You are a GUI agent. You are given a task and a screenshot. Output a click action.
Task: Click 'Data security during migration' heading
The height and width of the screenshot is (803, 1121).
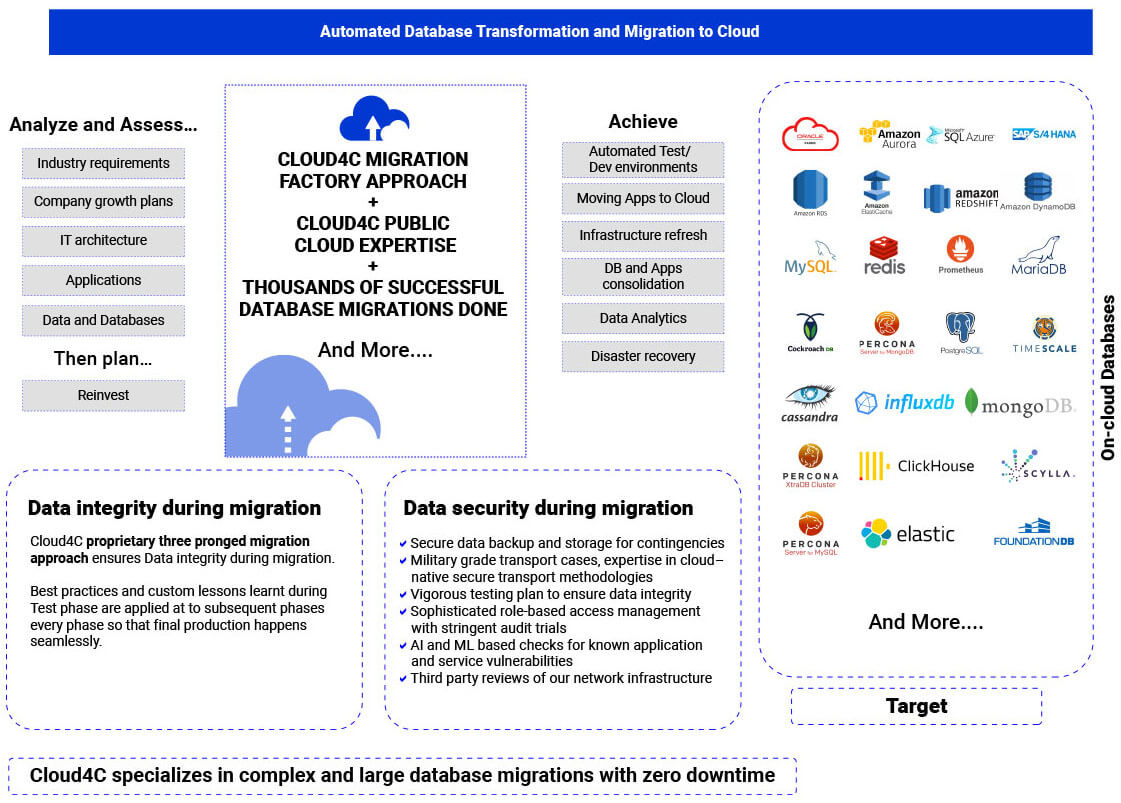[x=548, y=508]
